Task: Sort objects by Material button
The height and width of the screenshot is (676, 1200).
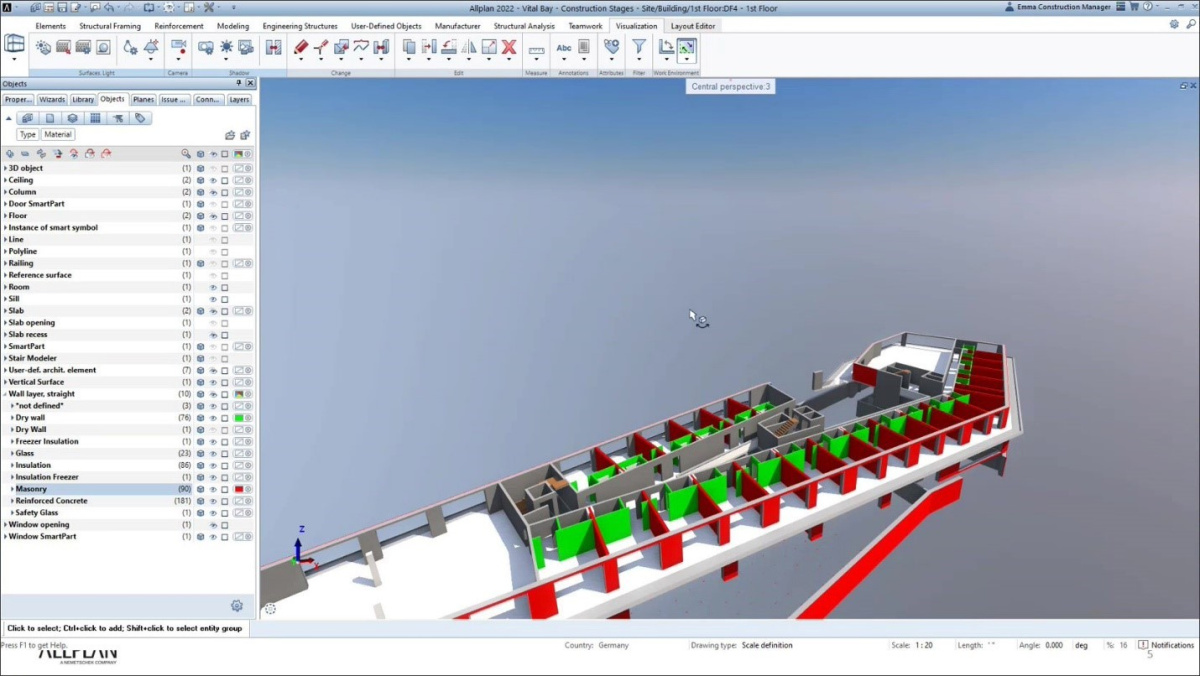Action: click(58, 134)
